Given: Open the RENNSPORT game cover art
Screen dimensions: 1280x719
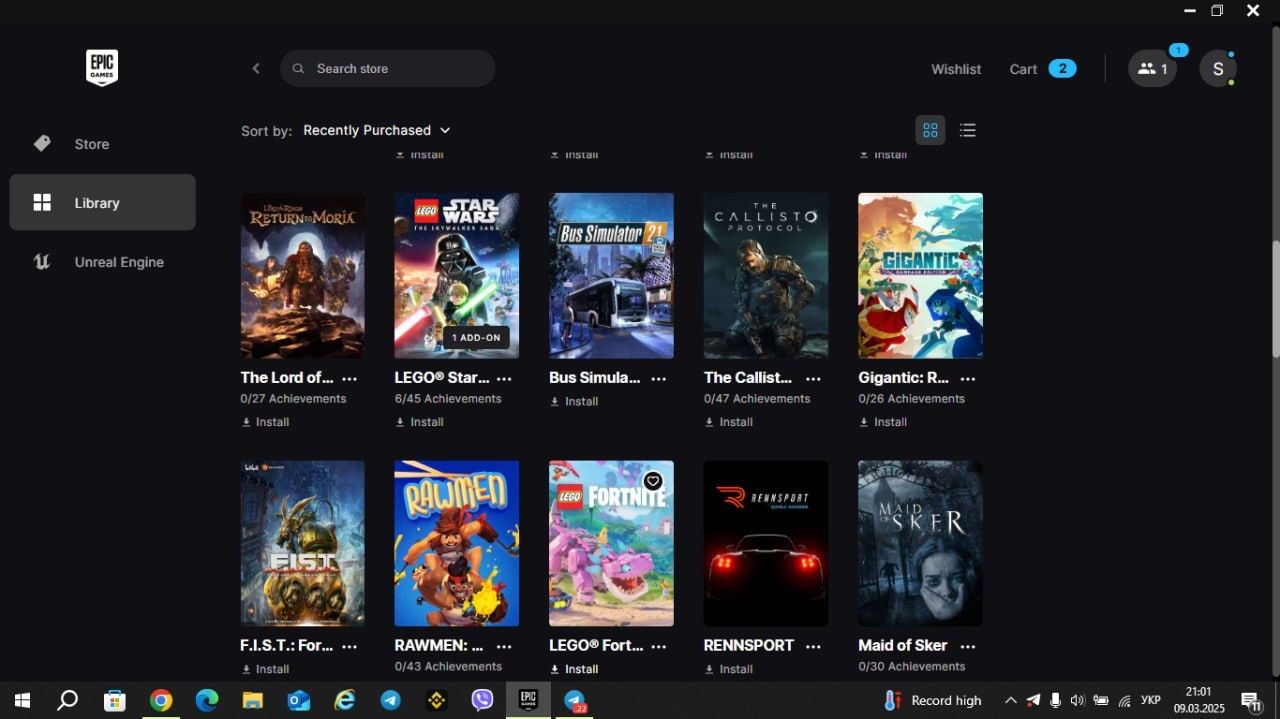Looking at the screenshot, I should point(766,543).
